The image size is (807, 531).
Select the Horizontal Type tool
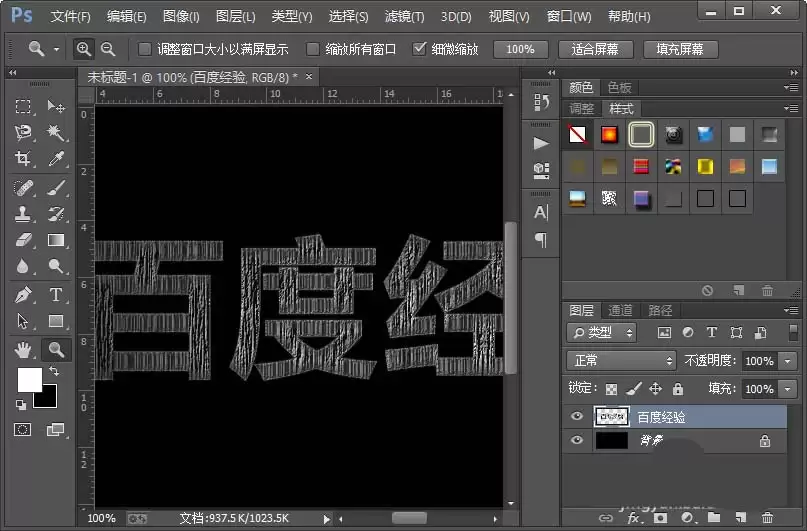coord(56,295)
